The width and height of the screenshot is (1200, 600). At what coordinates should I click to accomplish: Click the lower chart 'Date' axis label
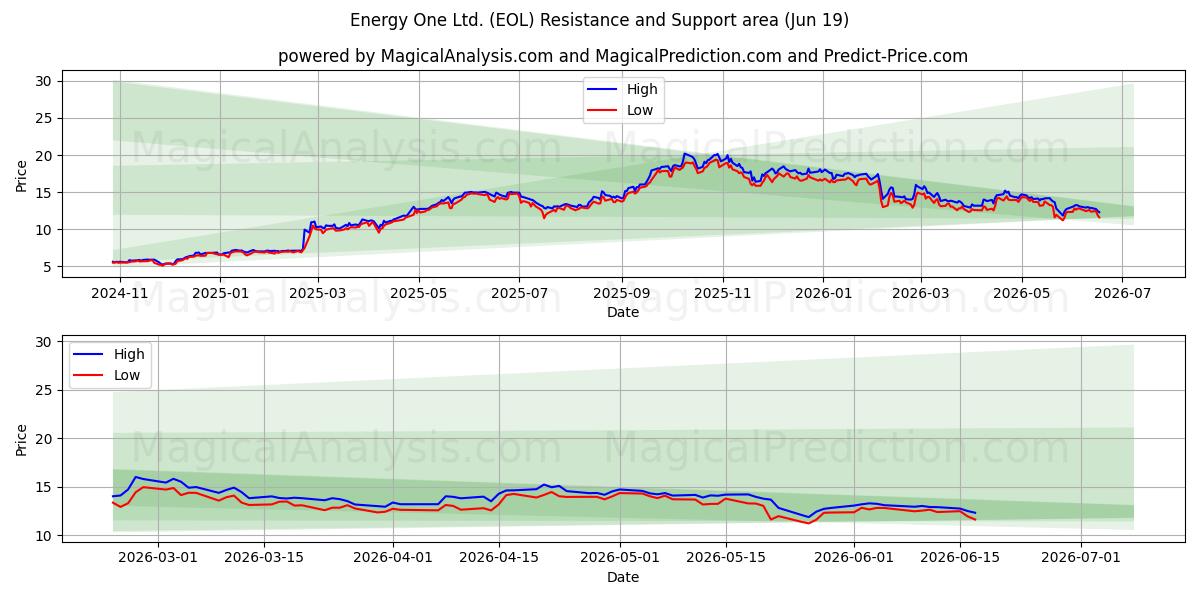pyautogui.click(x=623, y=577)
